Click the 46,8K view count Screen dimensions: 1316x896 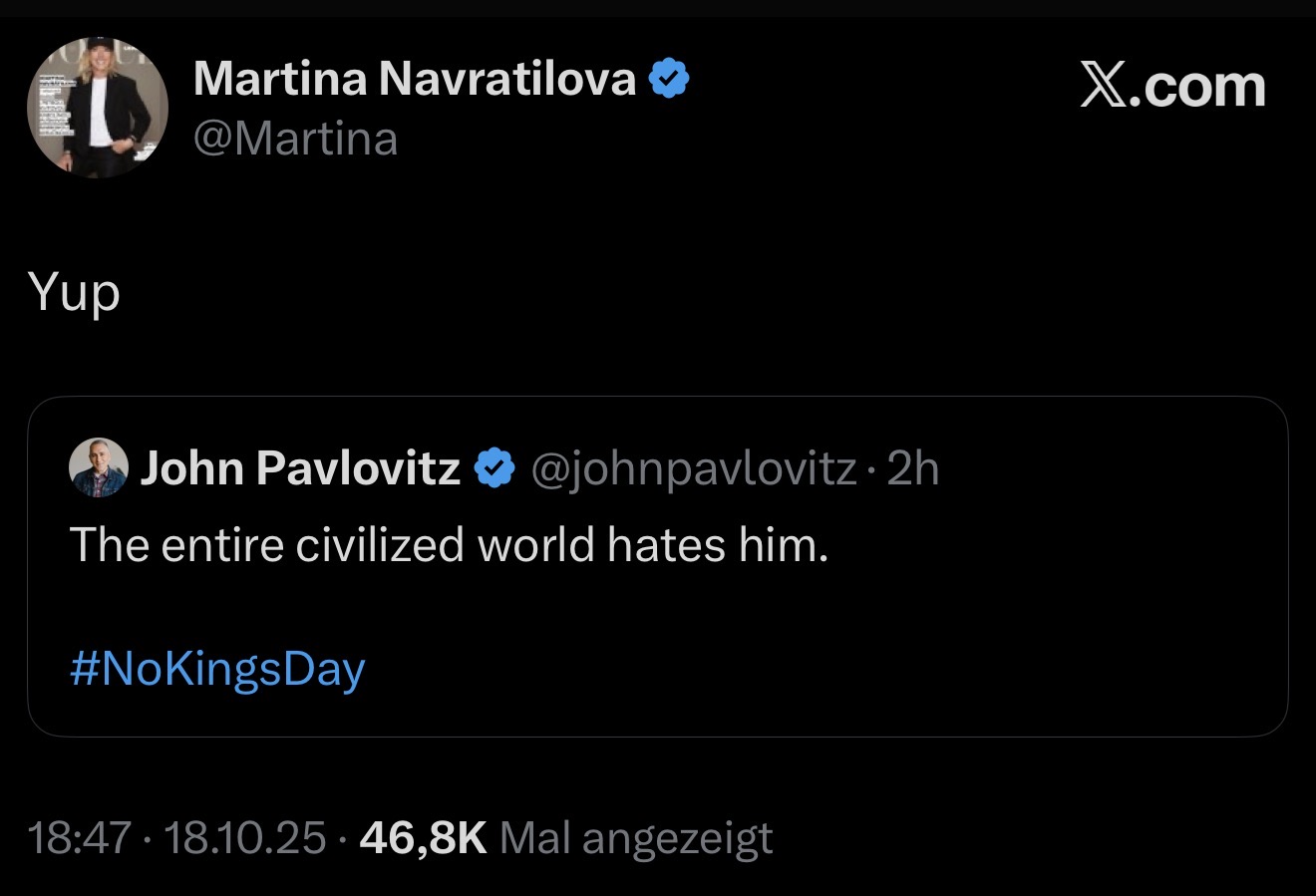click(423, 838)
